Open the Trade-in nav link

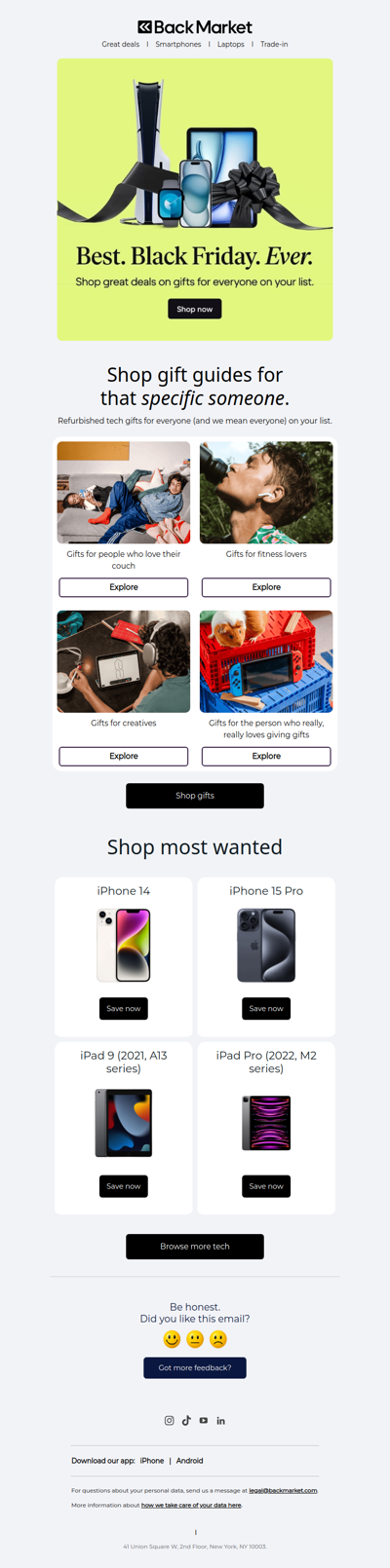pos(274,44)
